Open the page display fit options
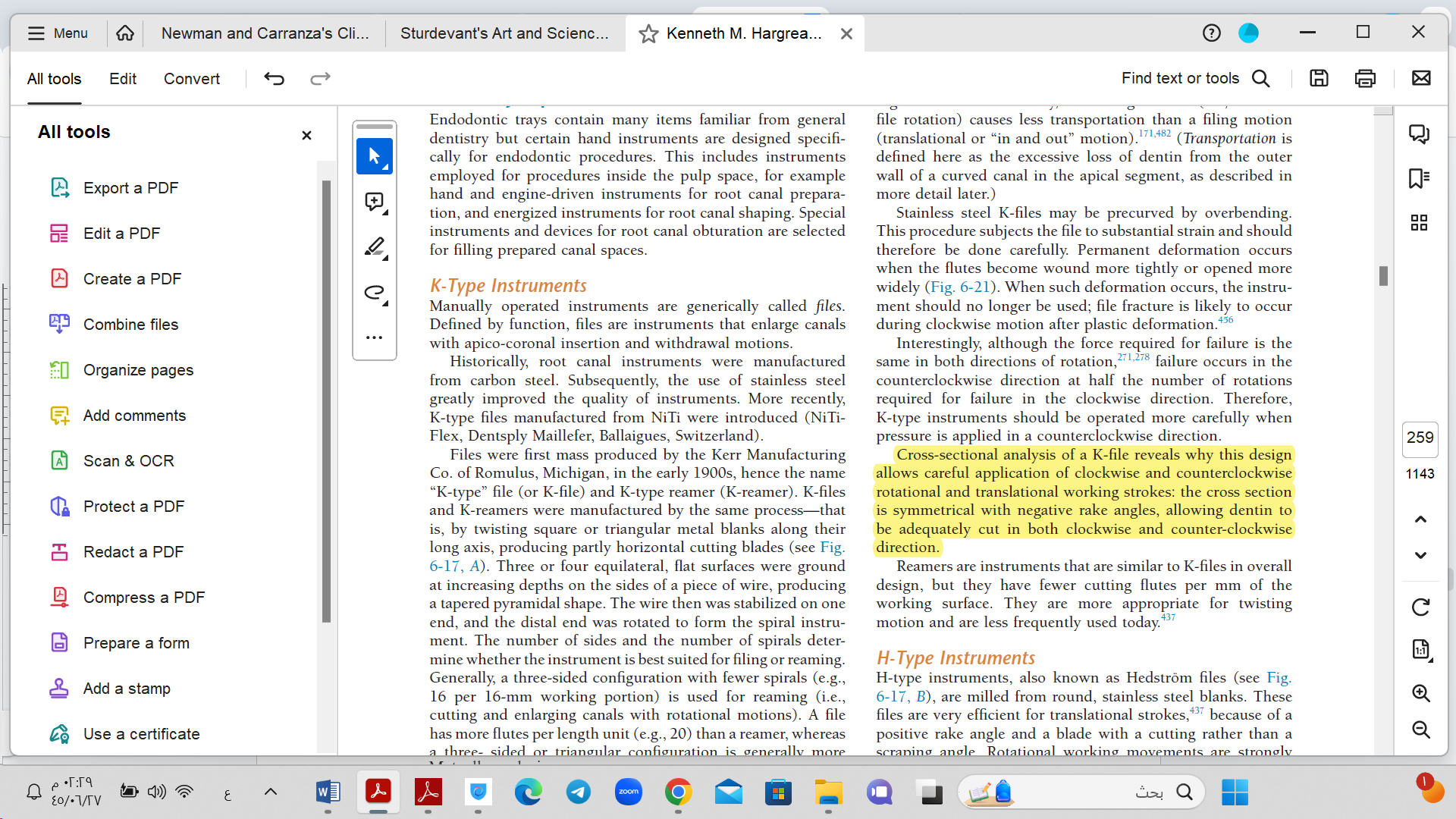This screenshot has height=819, width=1456. pos(1420,649)
